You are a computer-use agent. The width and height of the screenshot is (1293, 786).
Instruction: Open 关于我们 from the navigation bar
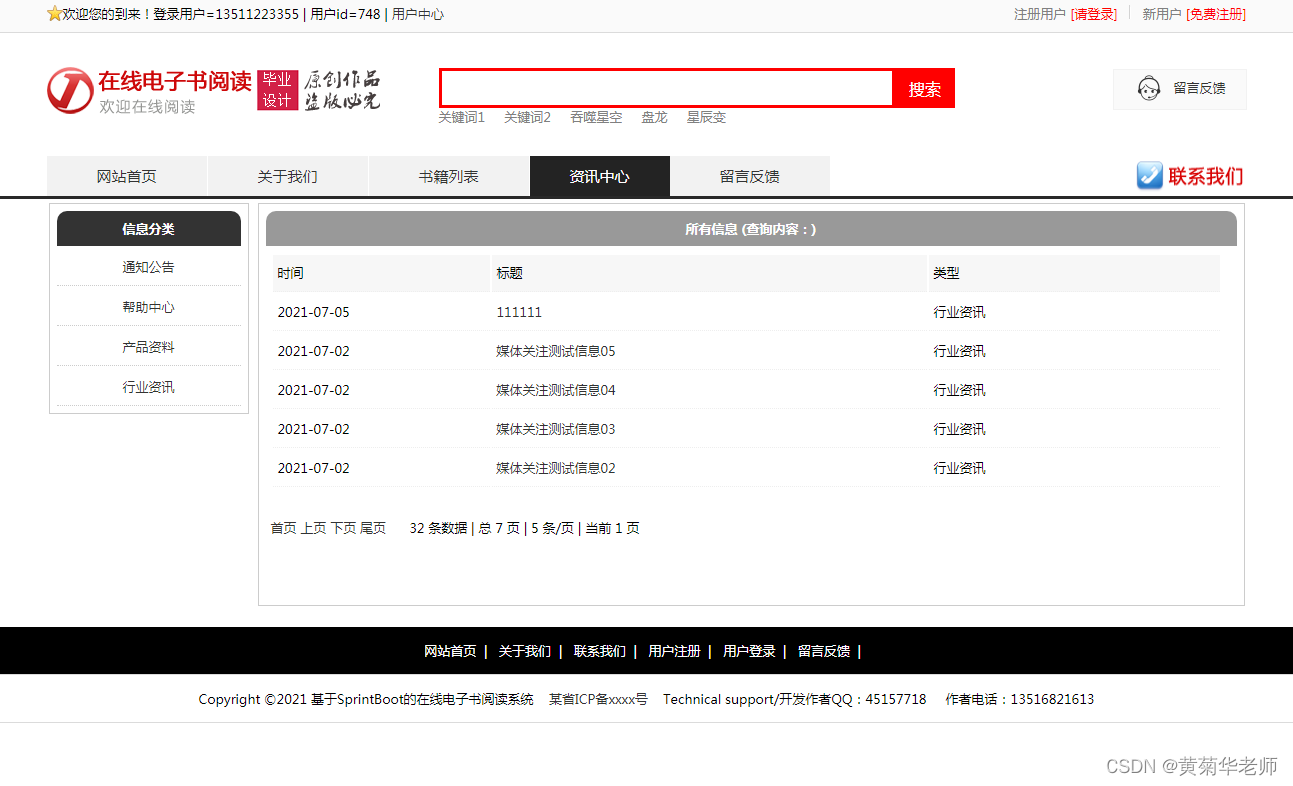(287, 175)
